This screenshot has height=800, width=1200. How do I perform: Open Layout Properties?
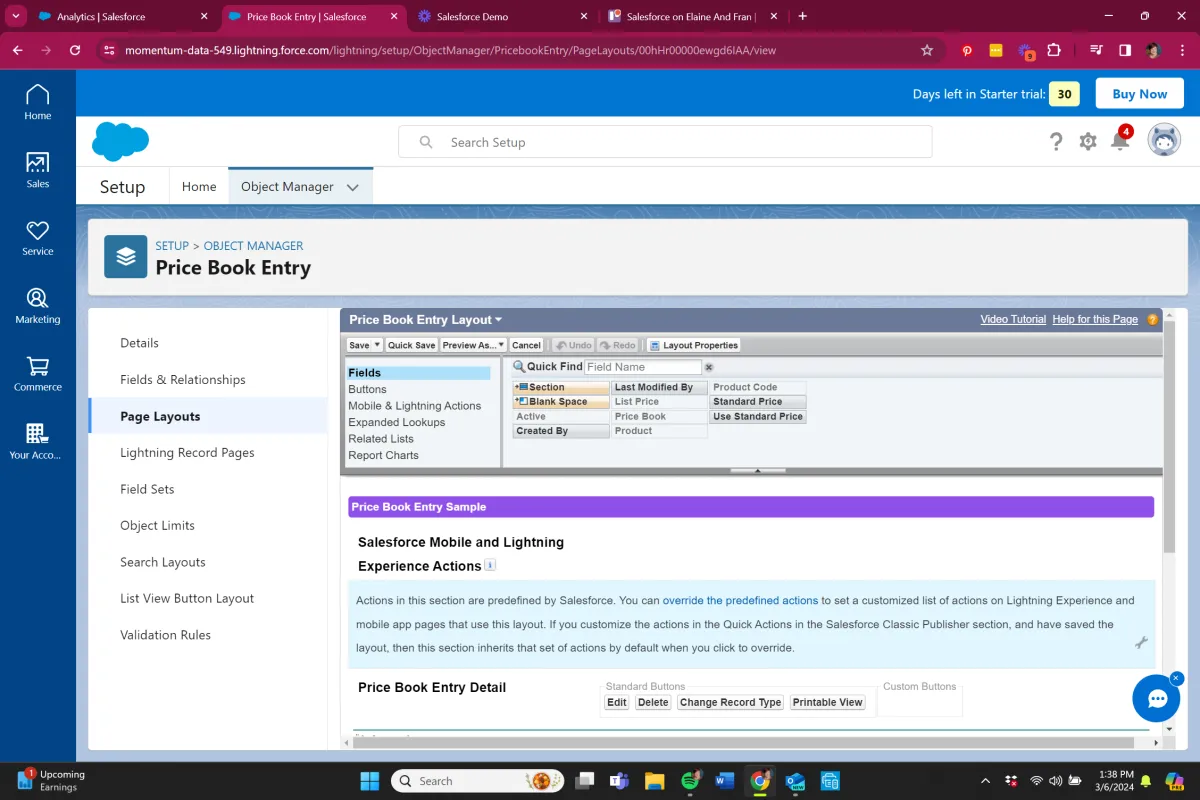coord(694,345)
